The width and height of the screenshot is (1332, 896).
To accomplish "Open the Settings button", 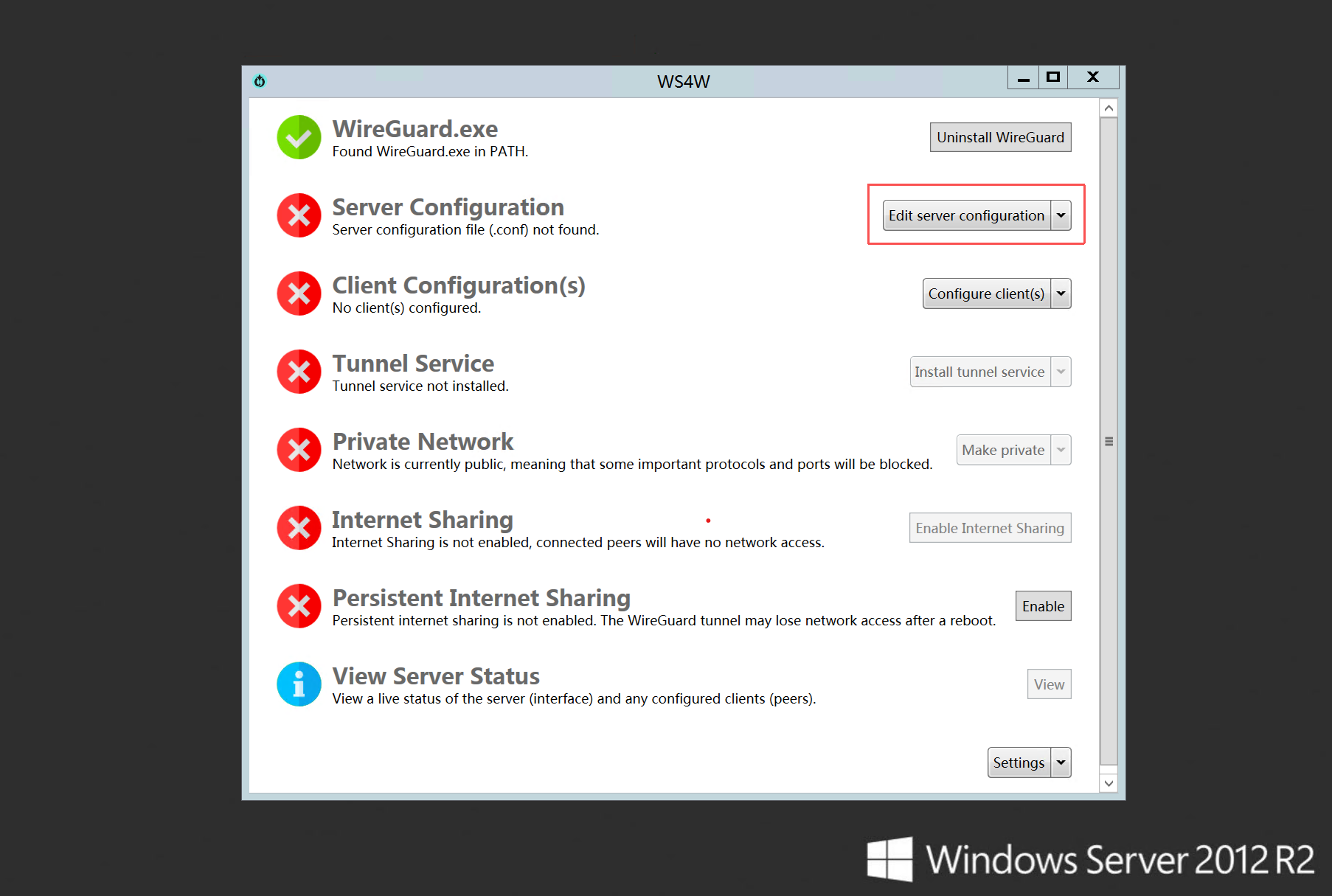I will click(1019, 763).
